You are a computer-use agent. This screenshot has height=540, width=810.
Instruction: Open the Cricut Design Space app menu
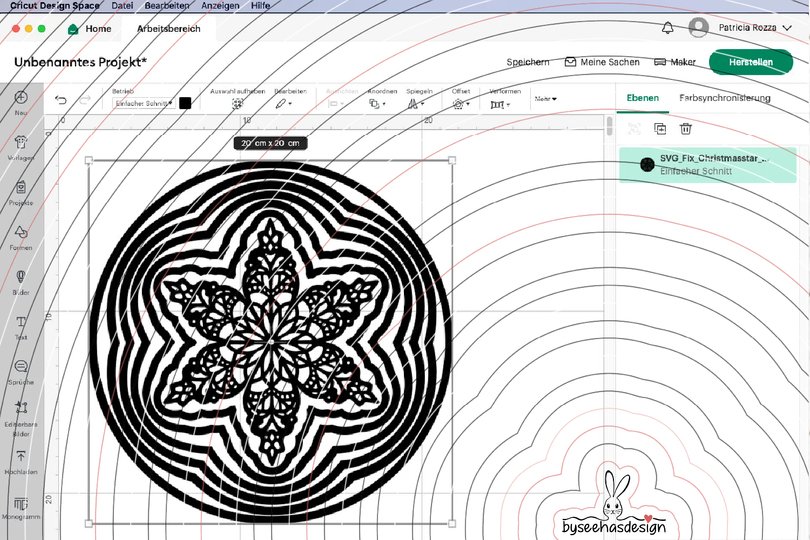tap(55, 6)
